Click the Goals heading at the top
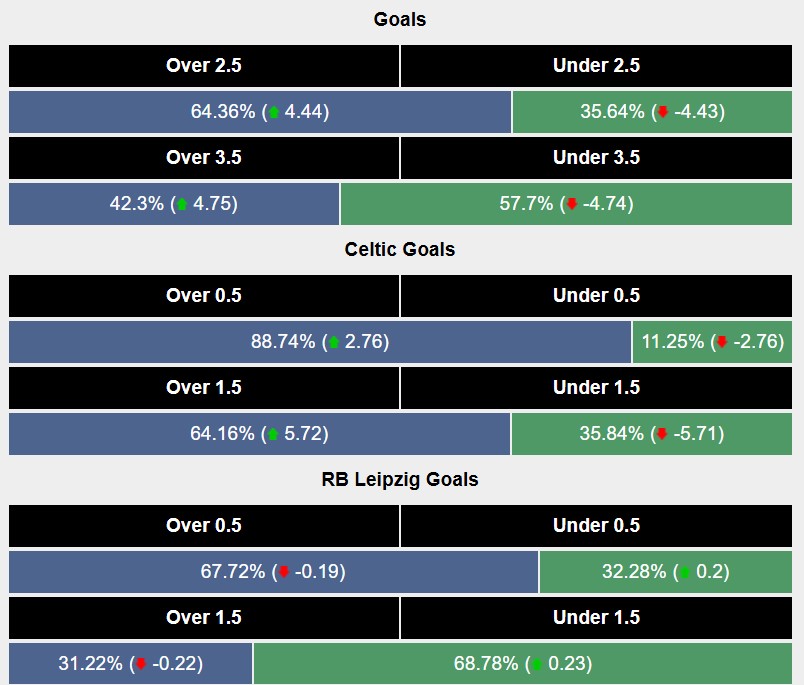 [x=400, y=20]
